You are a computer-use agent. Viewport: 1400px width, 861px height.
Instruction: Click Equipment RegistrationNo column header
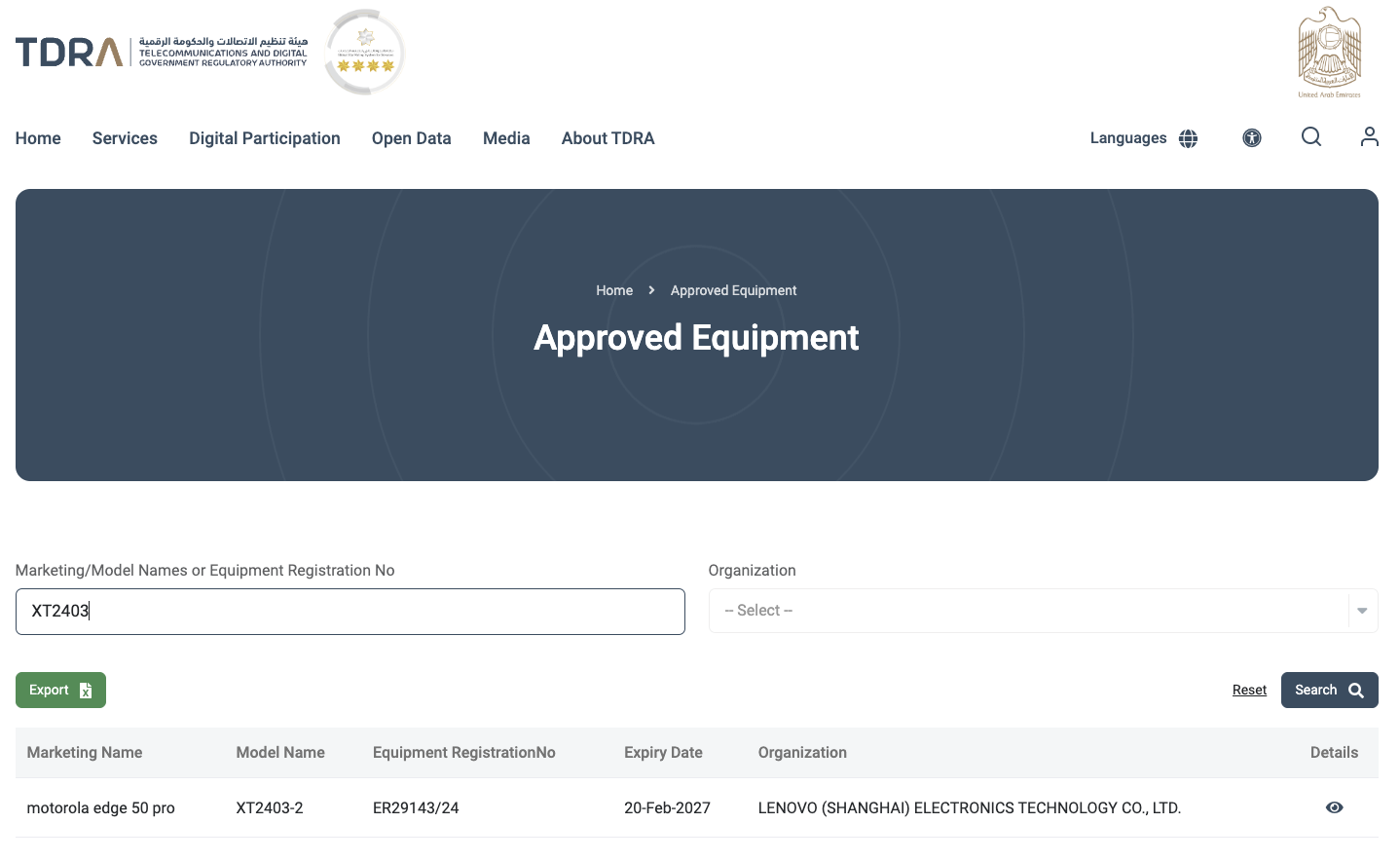[x=464, y=752]
